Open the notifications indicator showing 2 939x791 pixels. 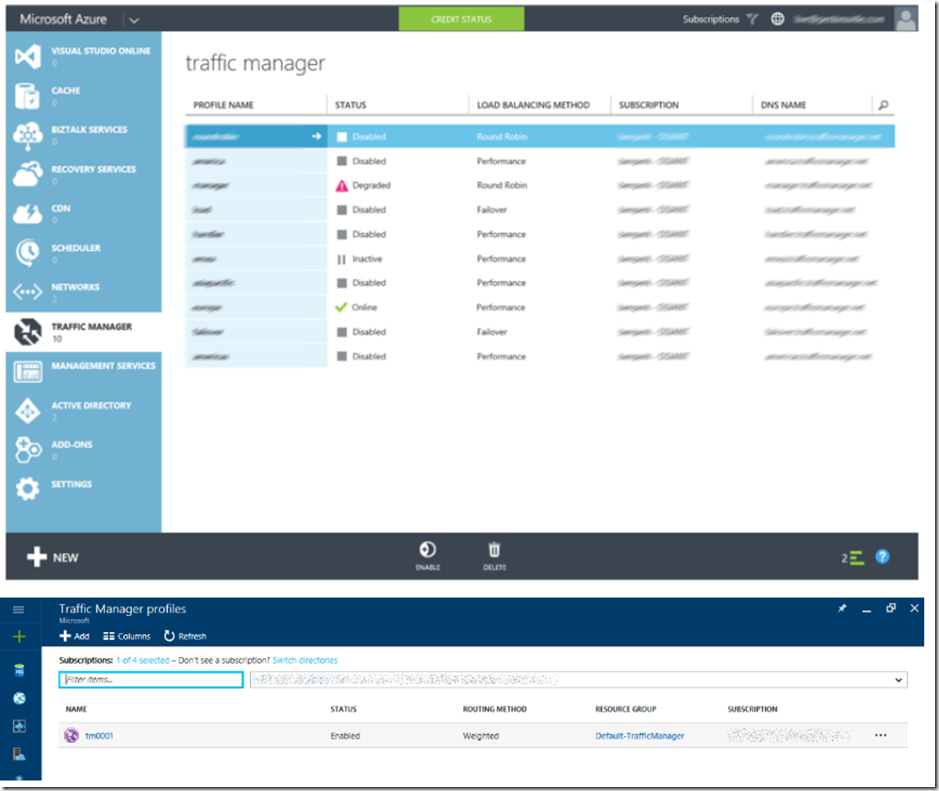[852, 558]
